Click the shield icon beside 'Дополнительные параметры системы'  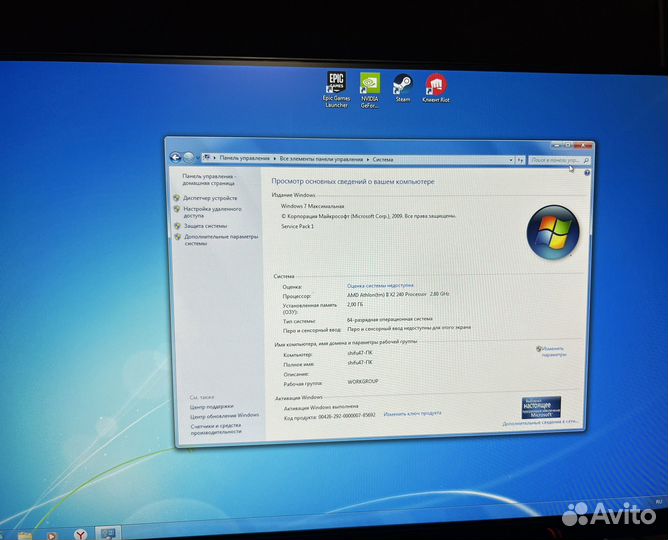pos(178,237)
